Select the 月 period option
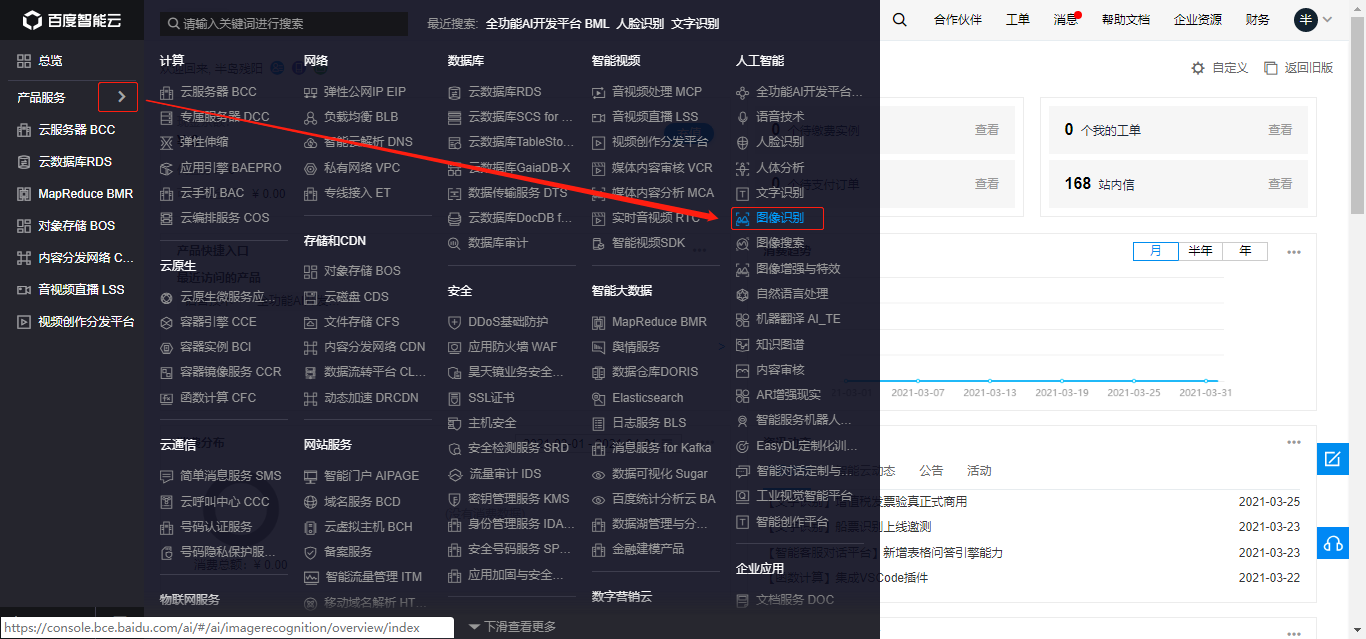Viewport: 1366px width, 639px height. point(1156,250)
